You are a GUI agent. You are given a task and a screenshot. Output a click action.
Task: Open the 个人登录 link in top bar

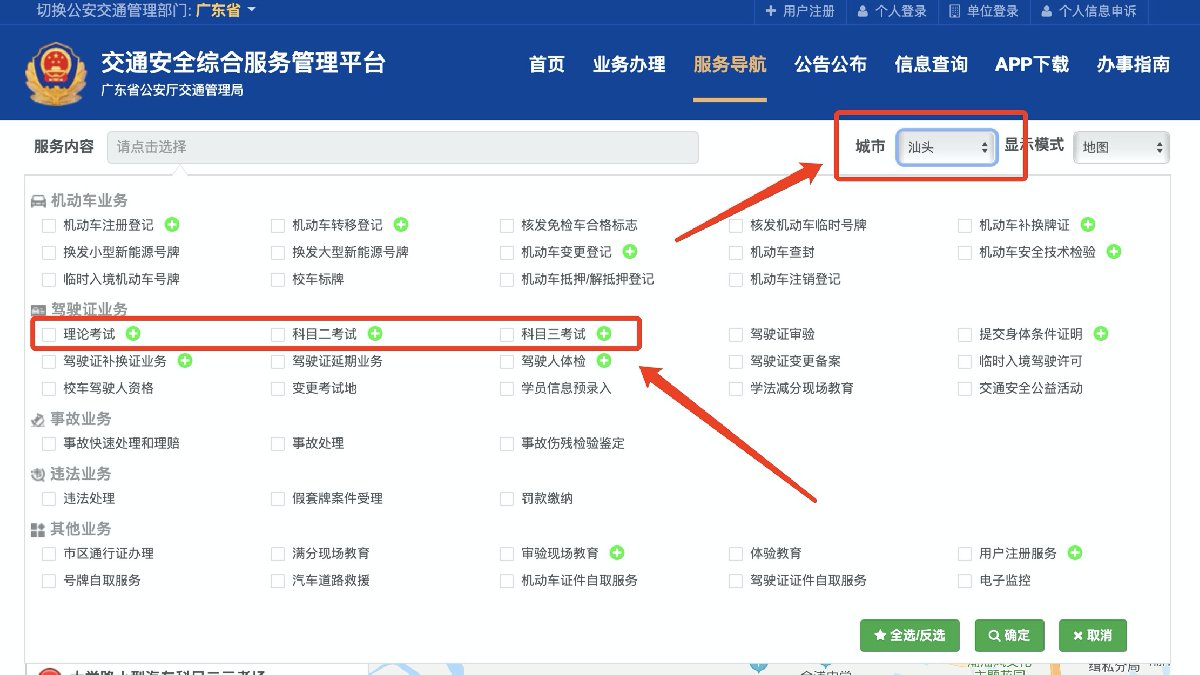tap(892, 11)
